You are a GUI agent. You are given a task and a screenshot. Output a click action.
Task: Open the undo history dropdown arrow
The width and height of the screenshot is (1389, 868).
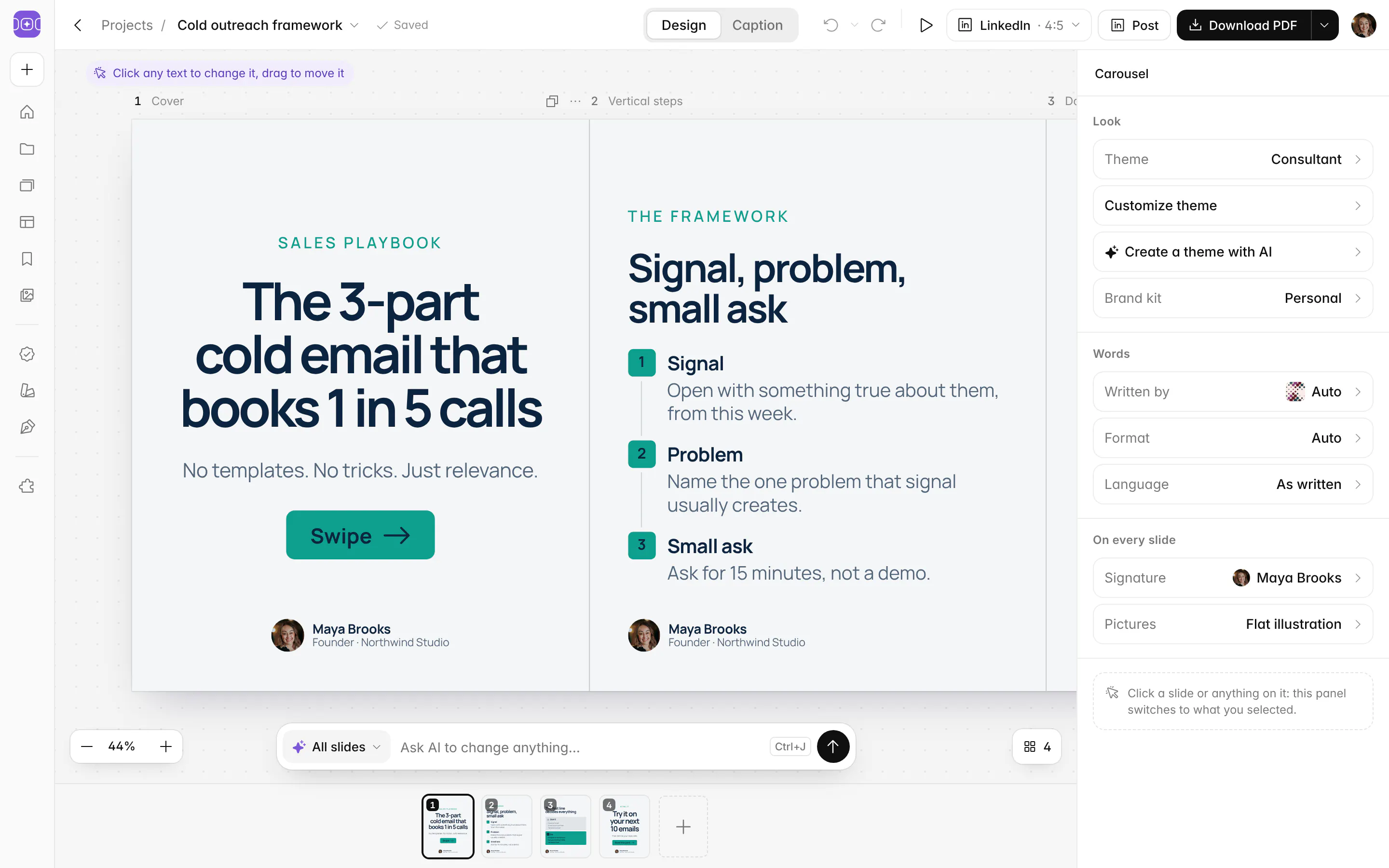tap(854, 25)
